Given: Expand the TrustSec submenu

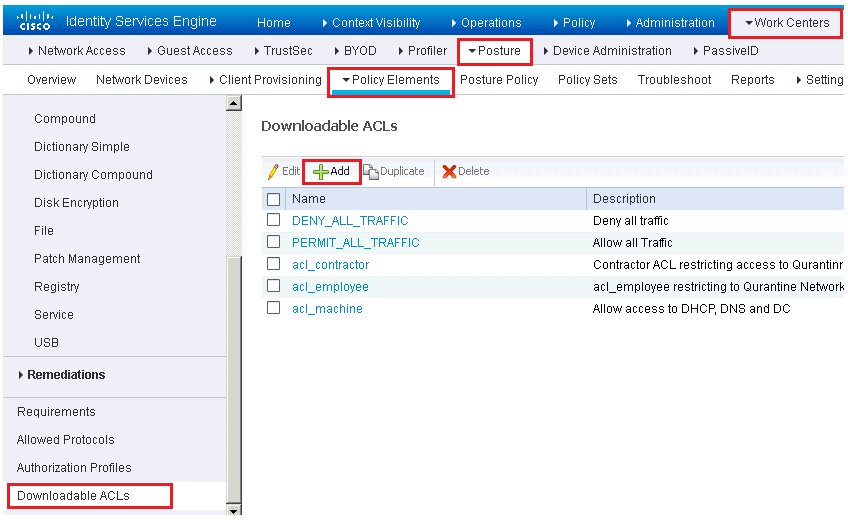Looking at the screenshot, I should (283, 51).
